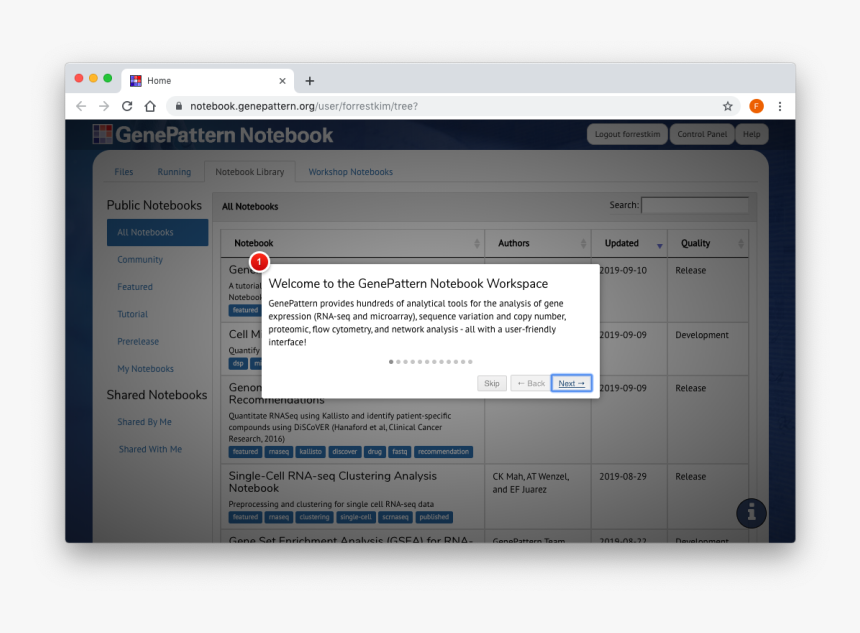Click the GenePattern logo icon

tap(103, 134)
